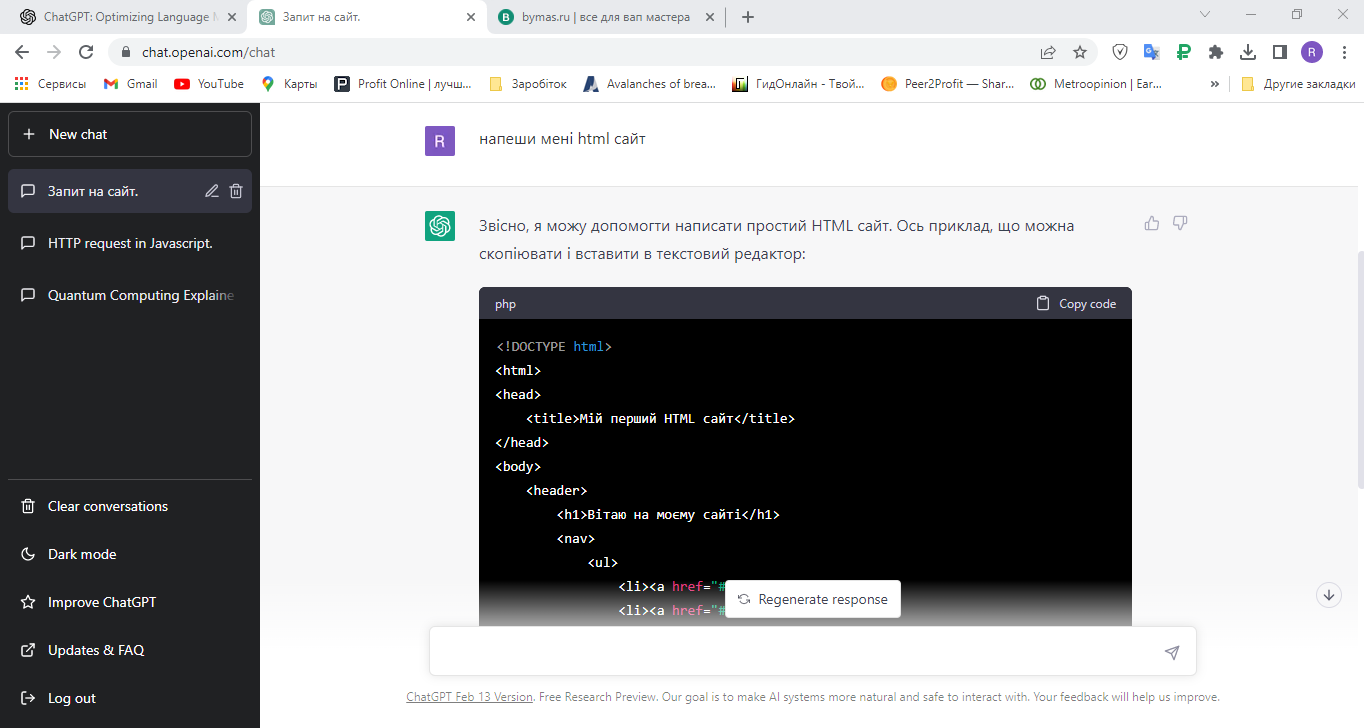The width and height of the screenshot is (1364, 728).
Task: Toggle Chrome side panel button
Action: [1279, 52]
